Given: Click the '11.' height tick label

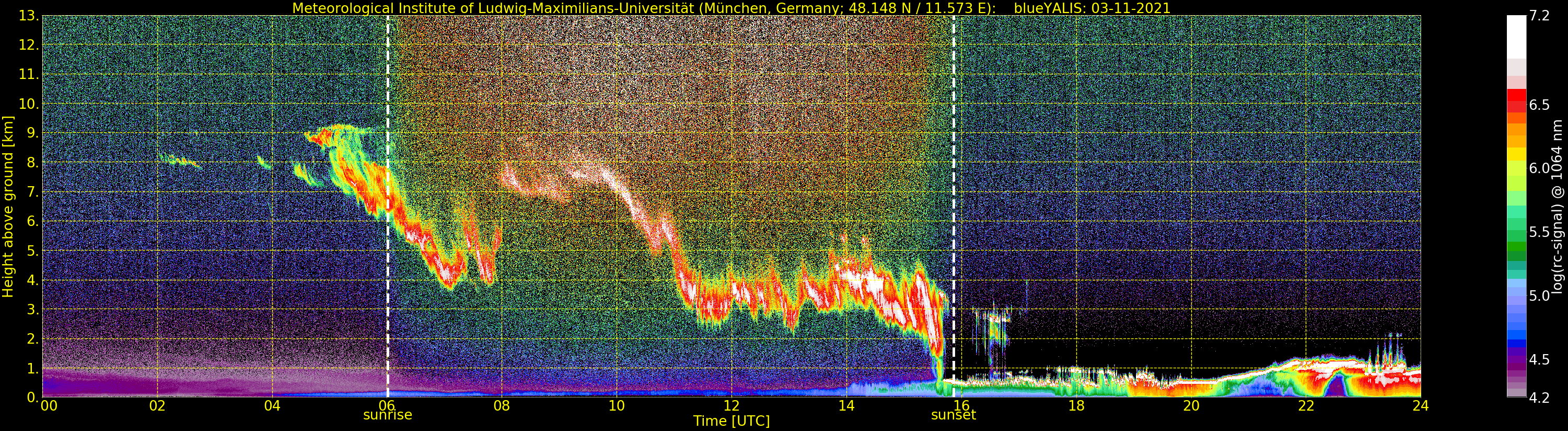Looking at the screenshot, I should point(28,74).
